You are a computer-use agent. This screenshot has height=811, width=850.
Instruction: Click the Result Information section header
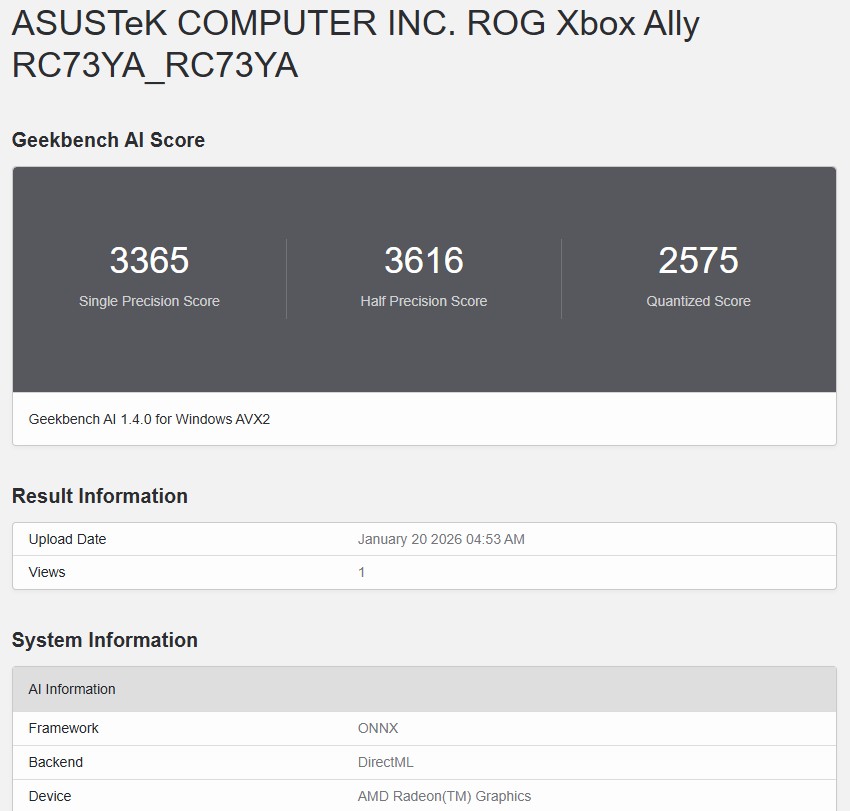(99, 496)
